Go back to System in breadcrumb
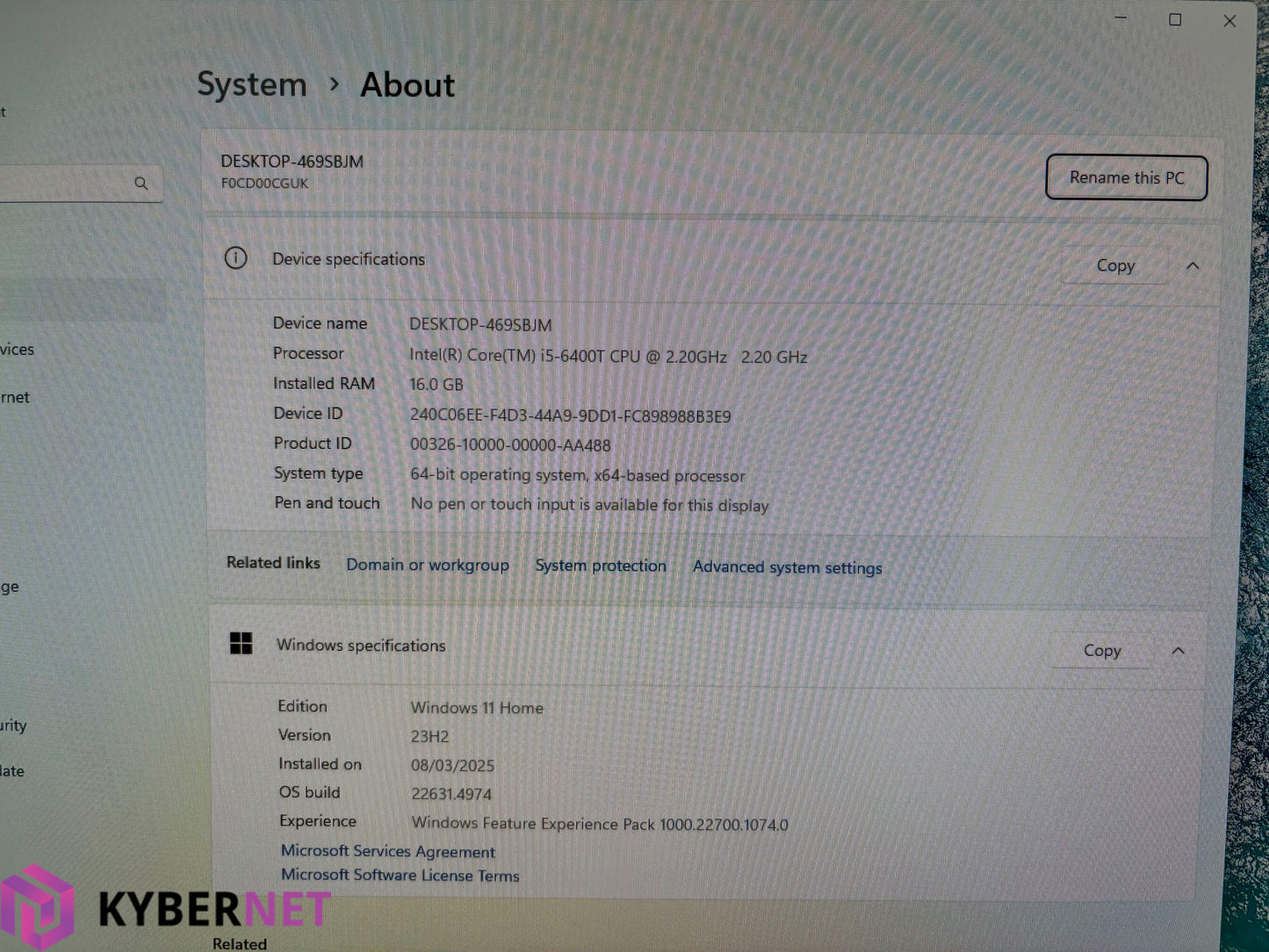Viewport: 1269px width, 952px height. coord(252,85)
